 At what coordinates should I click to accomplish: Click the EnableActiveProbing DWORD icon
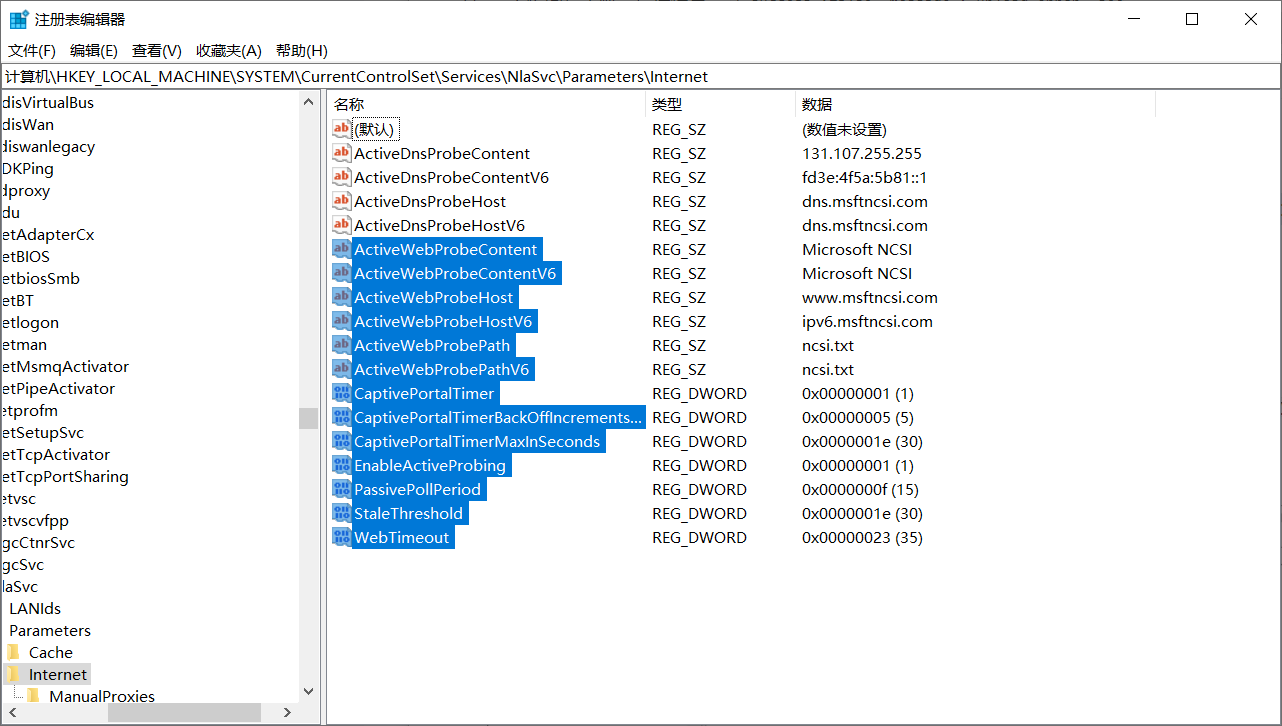tap(341, 465)
